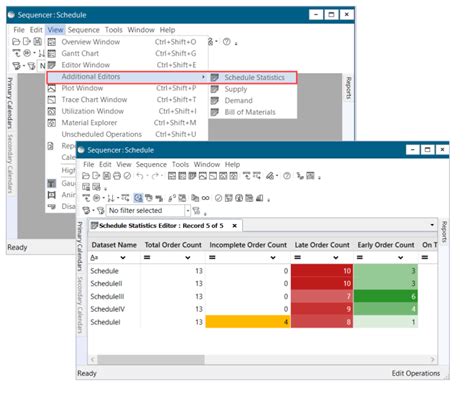Click the Gantt Chart icon in View menu

52,53
